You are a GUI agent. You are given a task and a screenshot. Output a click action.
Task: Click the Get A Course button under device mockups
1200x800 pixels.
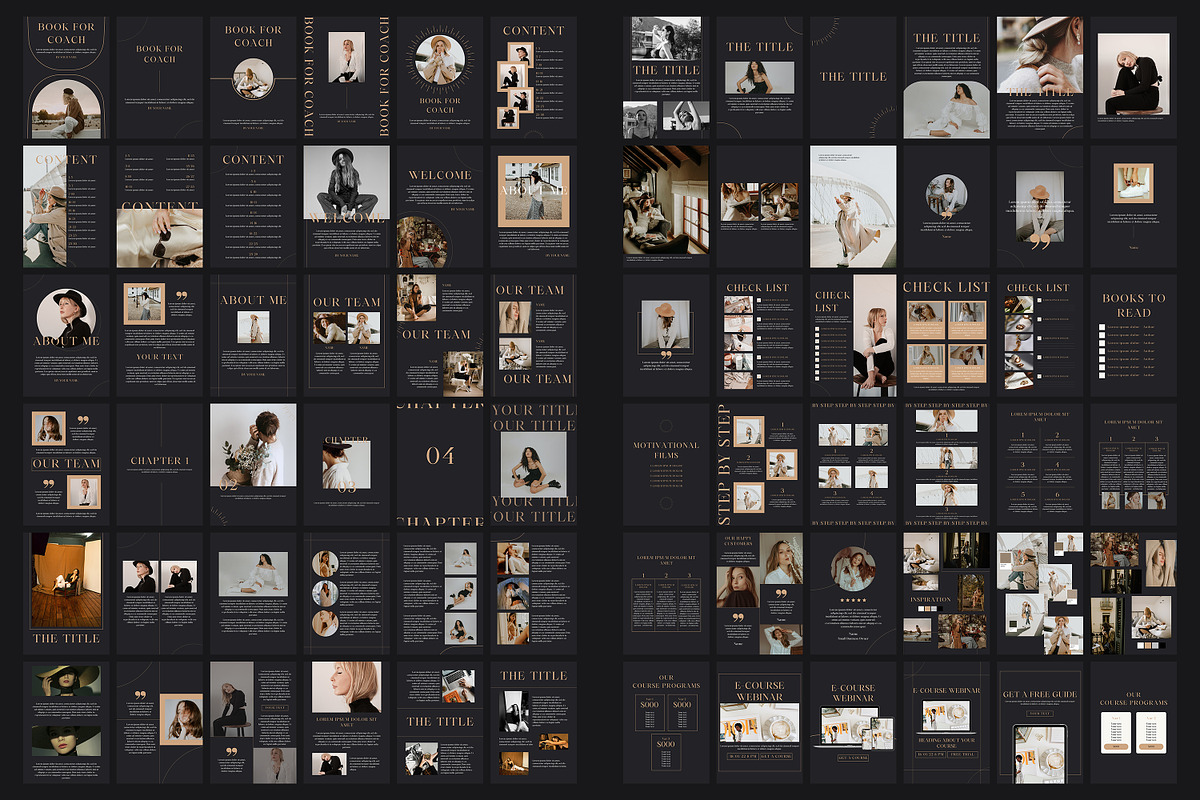tap(852, 758)
